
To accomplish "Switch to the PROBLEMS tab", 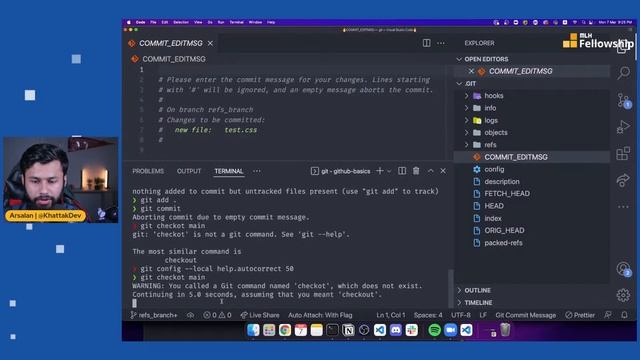I will [148, 171].
